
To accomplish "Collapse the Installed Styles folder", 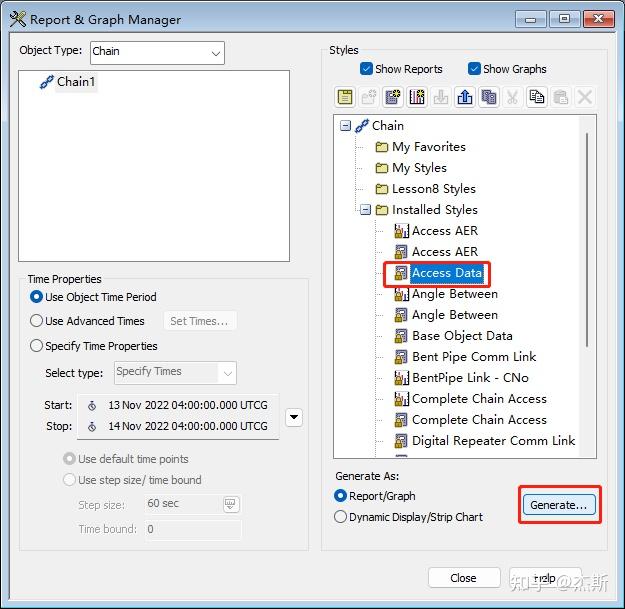I will tap(365, 210).
